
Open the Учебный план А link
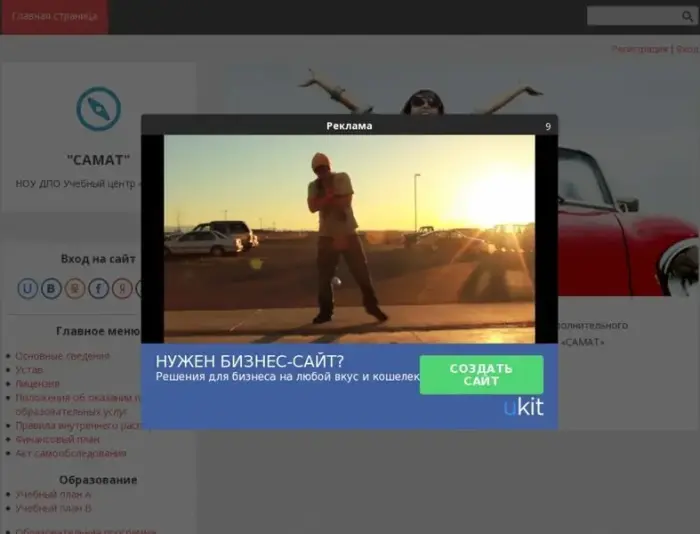pyautogui.click(x=53, y=494)
